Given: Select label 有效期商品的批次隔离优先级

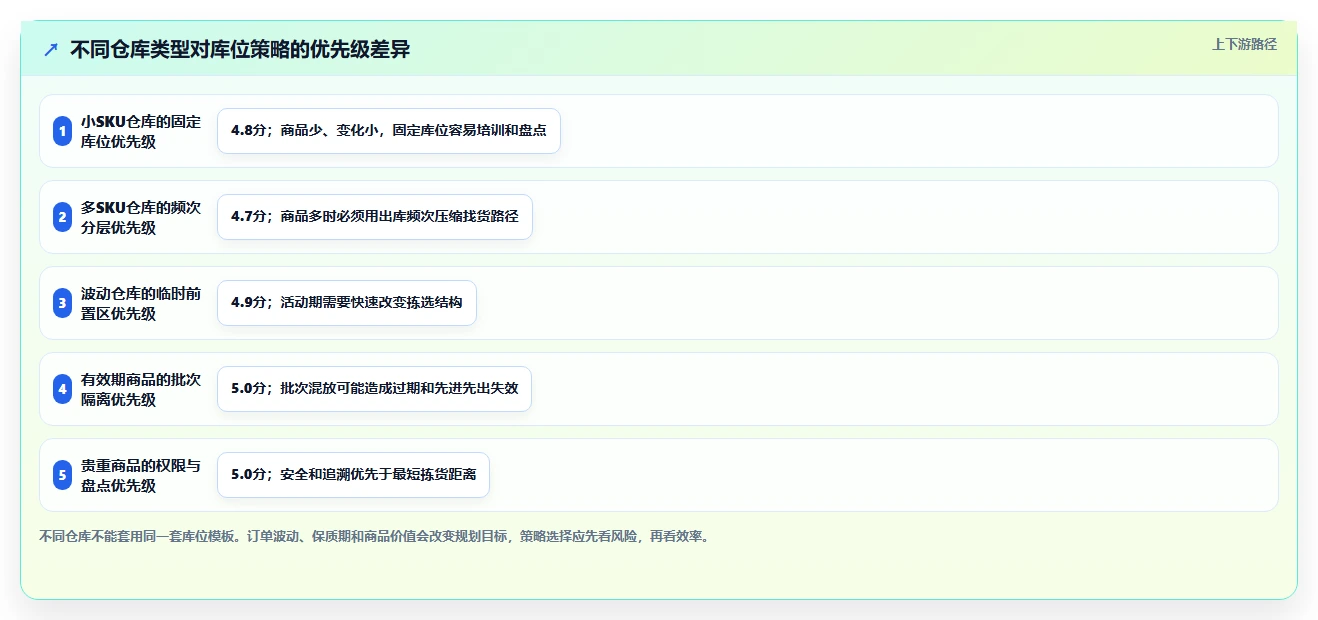Looking at the screenshot, I should 141,389.
